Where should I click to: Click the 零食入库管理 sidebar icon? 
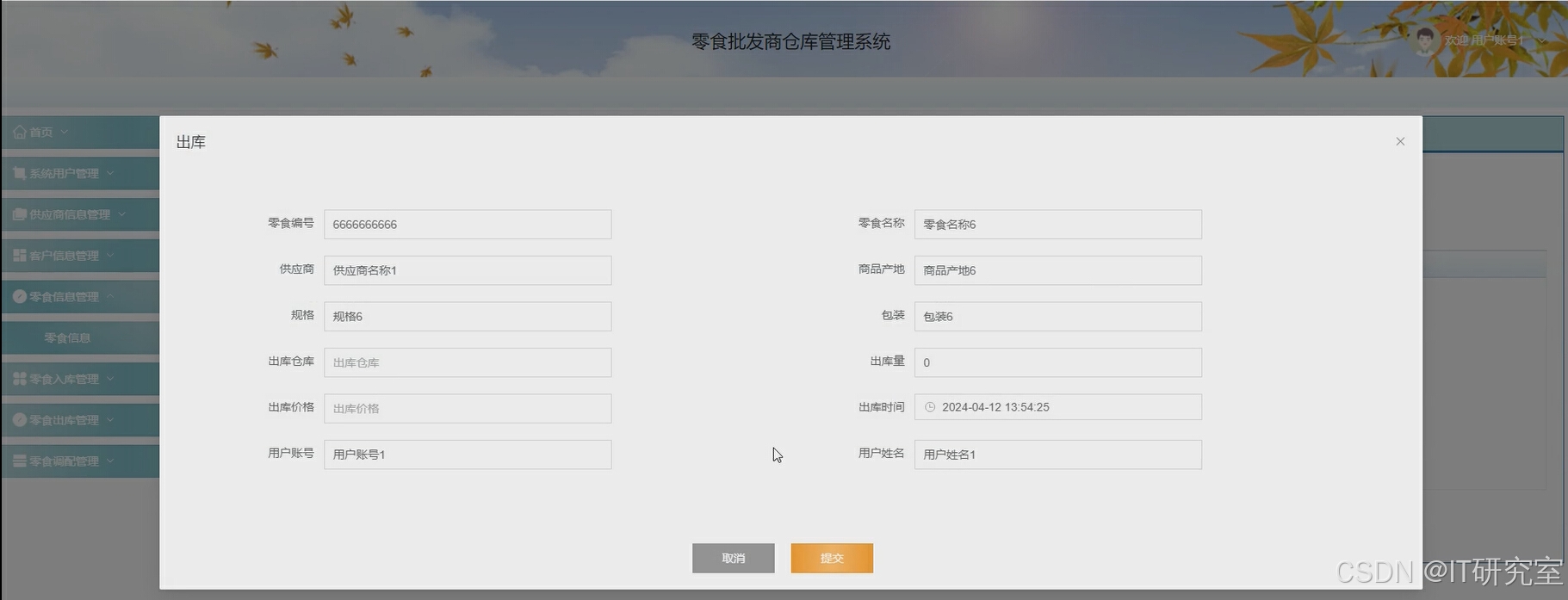tap(20, 379)
